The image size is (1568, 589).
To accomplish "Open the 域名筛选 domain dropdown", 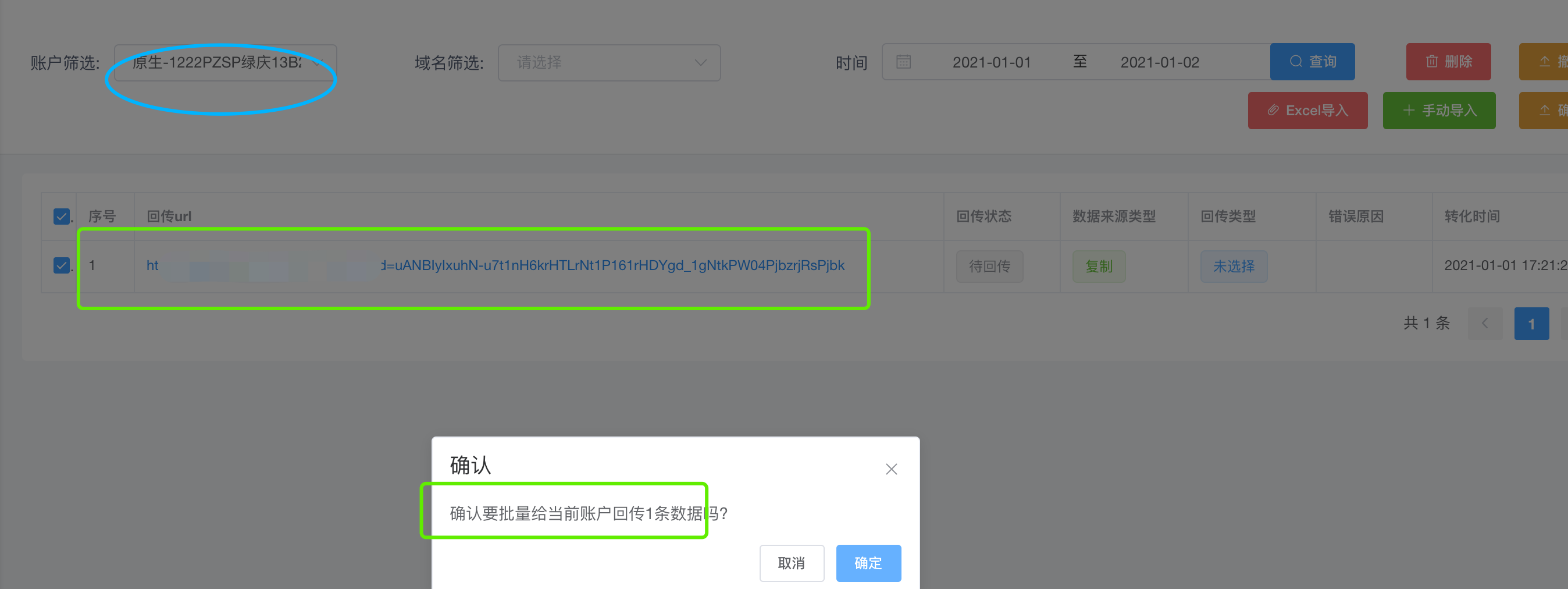I will tap(610, 63).
